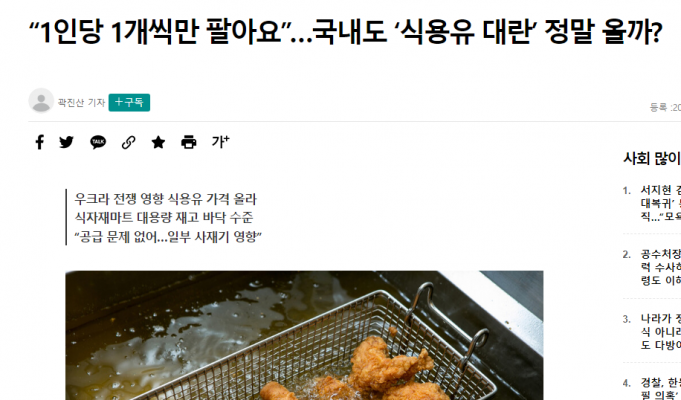Screen dimensions: 681x400
Task: Share article via Twitter icon
Action: click(66, 142)
